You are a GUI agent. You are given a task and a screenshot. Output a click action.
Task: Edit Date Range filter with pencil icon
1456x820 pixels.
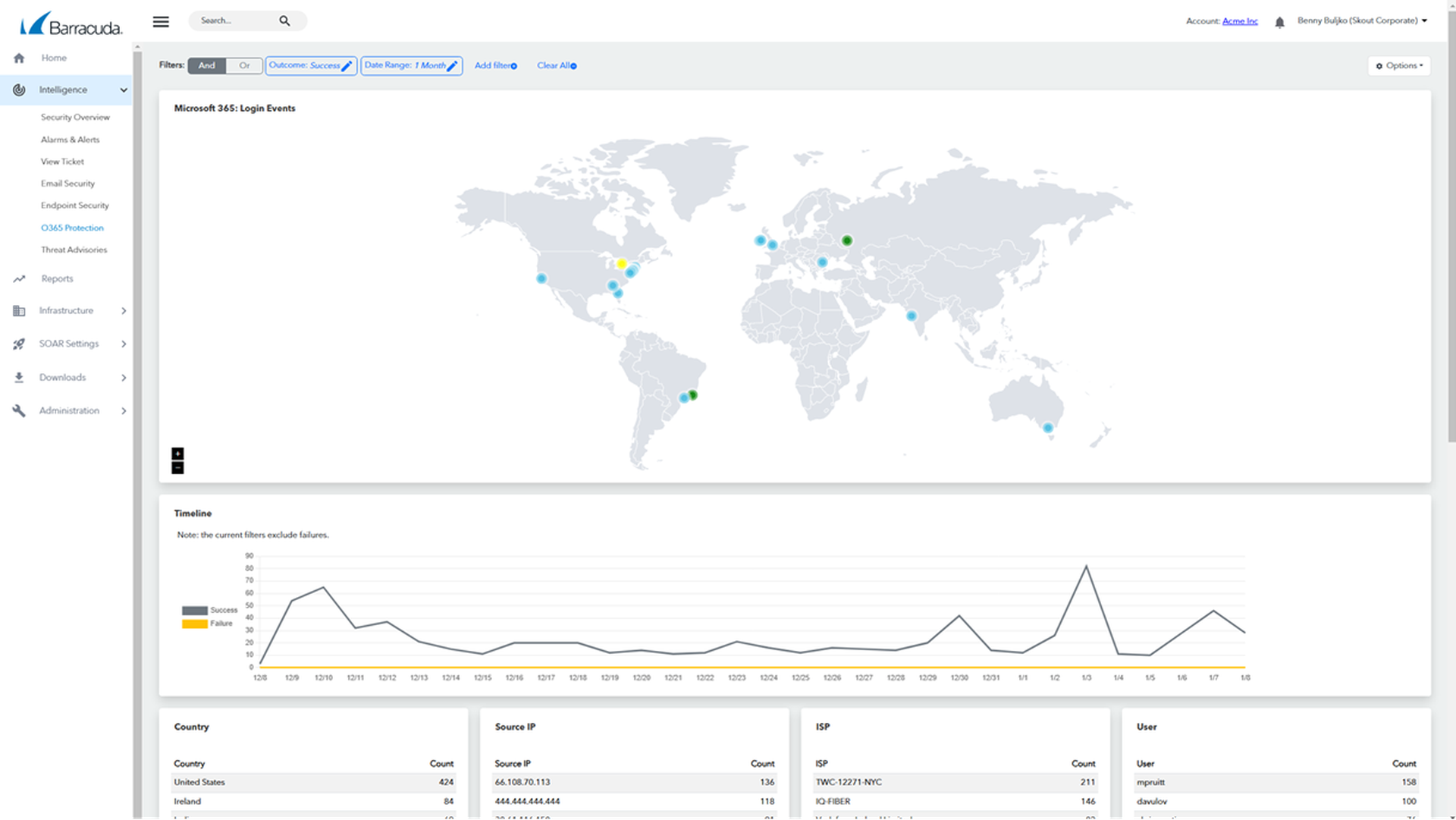coord(452,66)
